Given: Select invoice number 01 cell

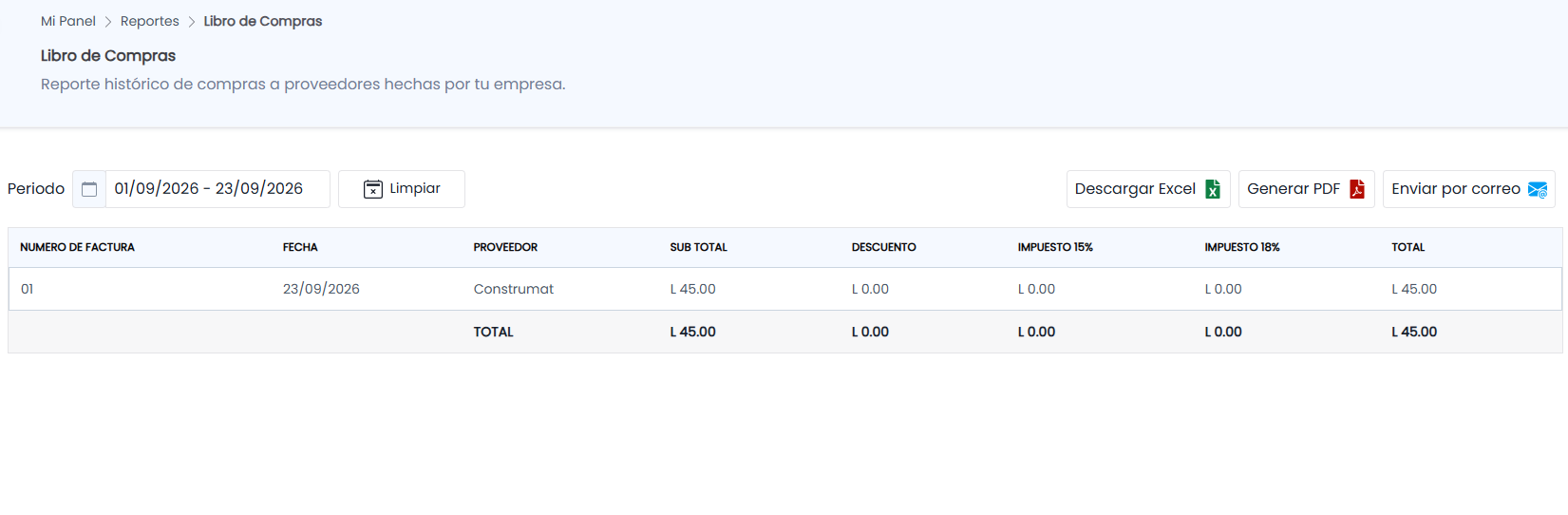Looking at the screenshot, I should coord(28,289).
